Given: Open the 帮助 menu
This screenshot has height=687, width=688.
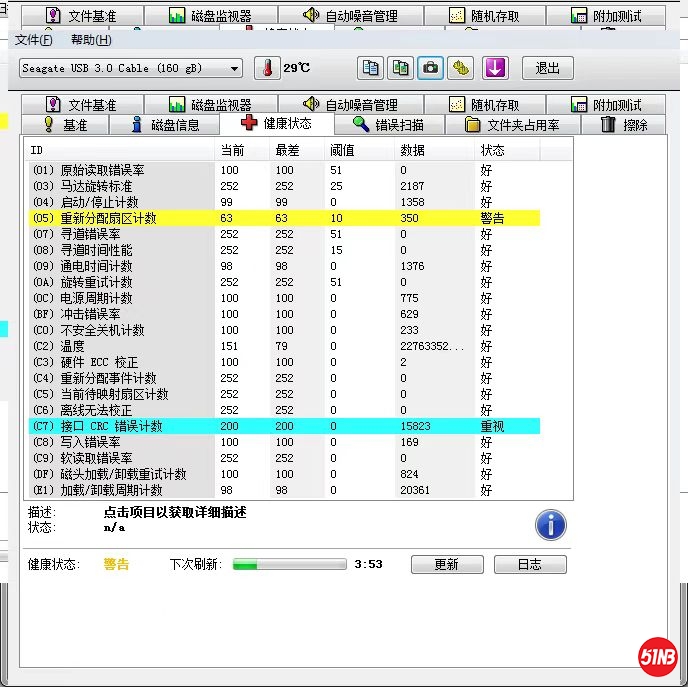Looking at the screenshot, I should click(x=91, y=40).
